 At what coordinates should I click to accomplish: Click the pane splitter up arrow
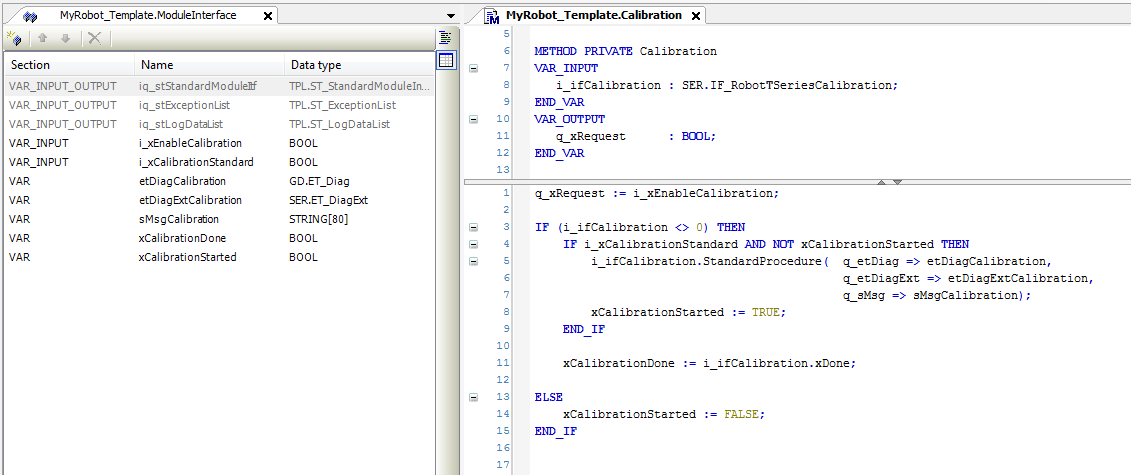pos(882,182)
